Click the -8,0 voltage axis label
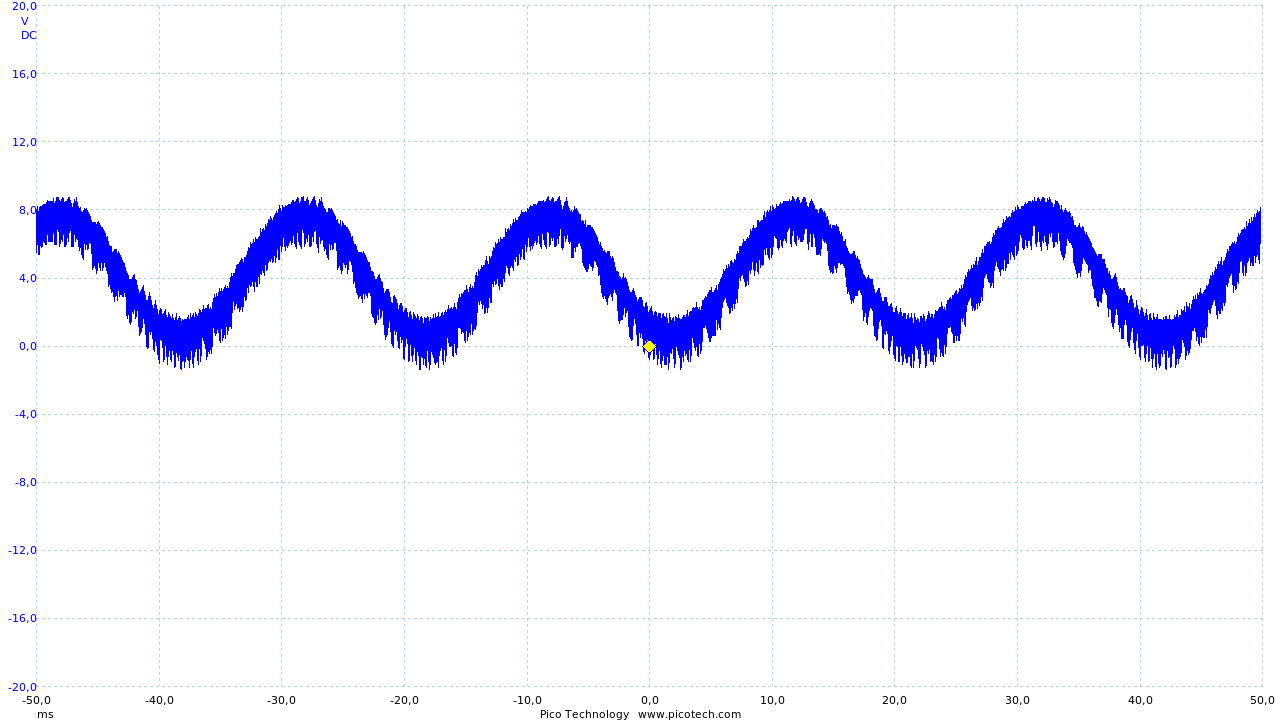 click(x=24, y=482)
